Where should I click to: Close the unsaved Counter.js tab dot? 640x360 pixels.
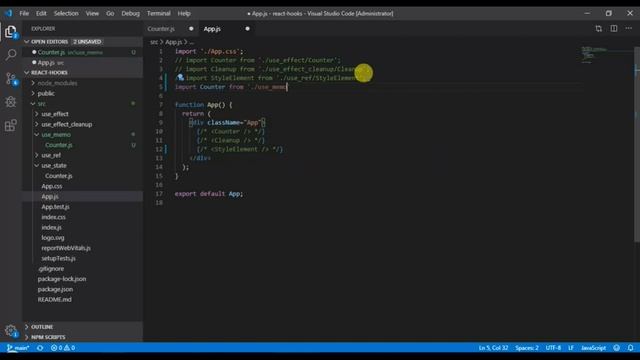click(x=191, y=29)
